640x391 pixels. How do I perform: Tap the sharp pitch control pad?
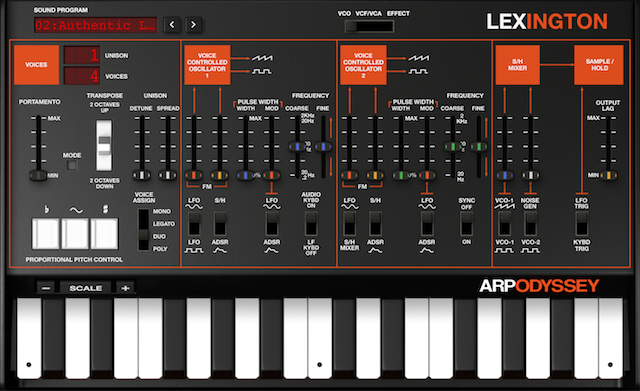tap(104, 233)
